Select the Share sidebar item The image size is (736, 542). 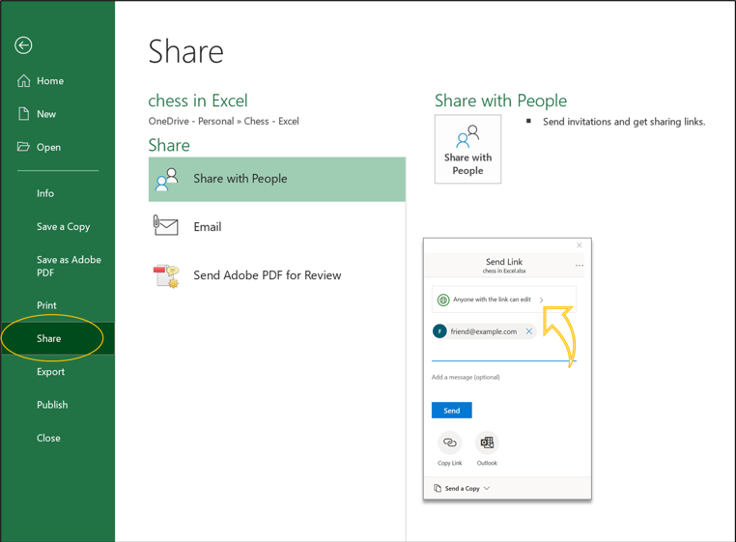point(58,338)
